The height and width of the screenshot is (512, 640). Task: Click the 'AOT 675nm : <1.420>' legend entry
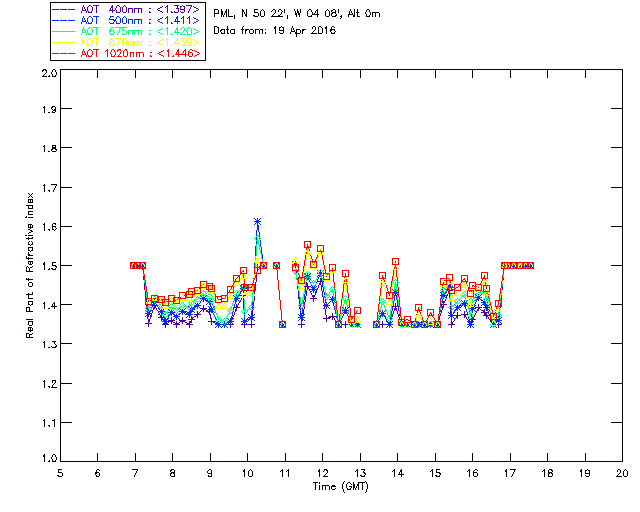(126, 31)
